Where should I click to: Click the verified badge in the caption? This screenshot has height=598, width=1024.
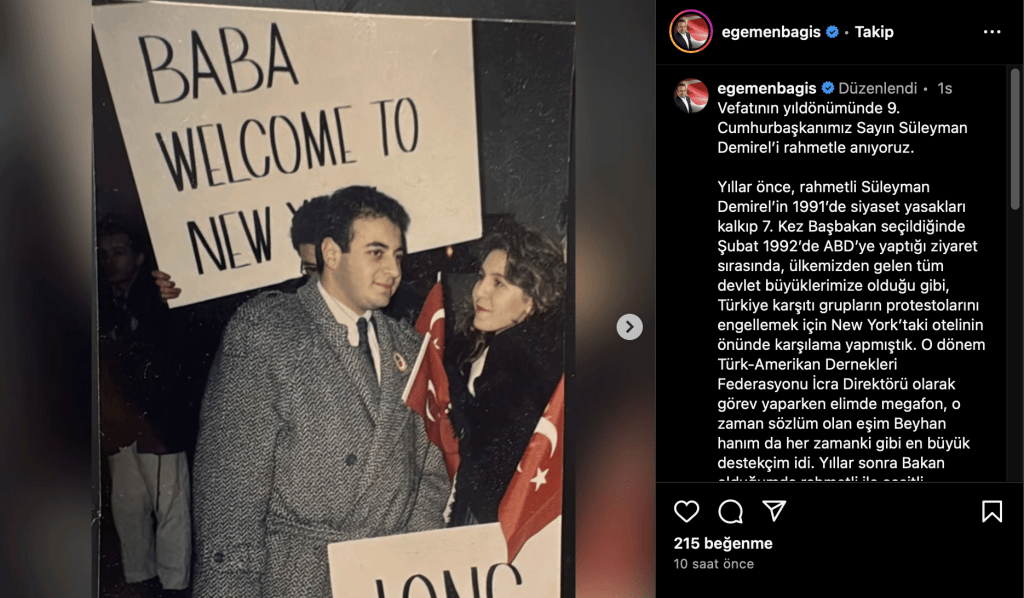click(x=827, y=88)
